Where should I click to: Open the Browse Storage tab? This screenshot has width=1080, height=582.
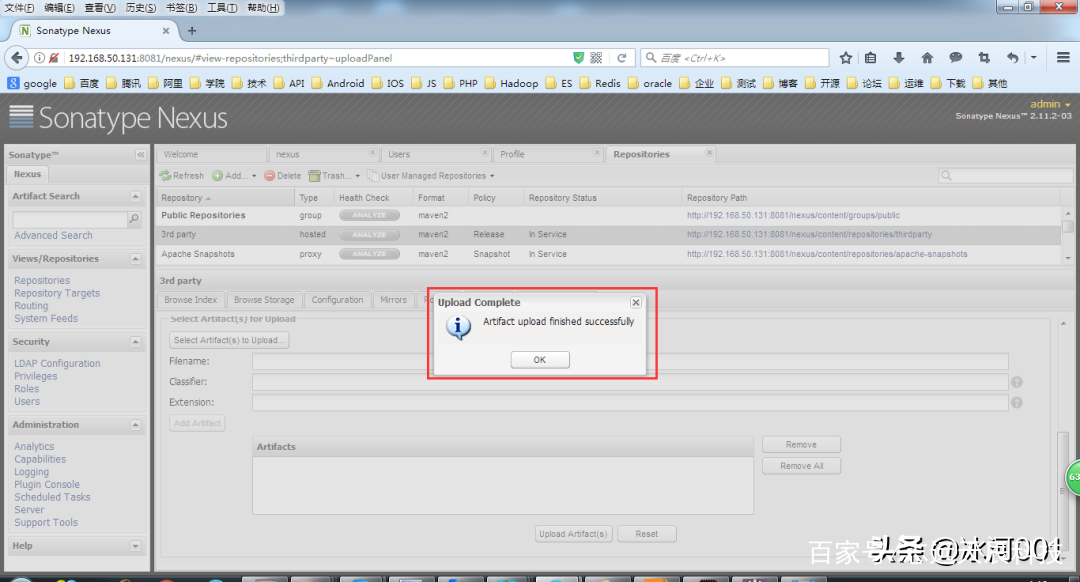point(264,300)
